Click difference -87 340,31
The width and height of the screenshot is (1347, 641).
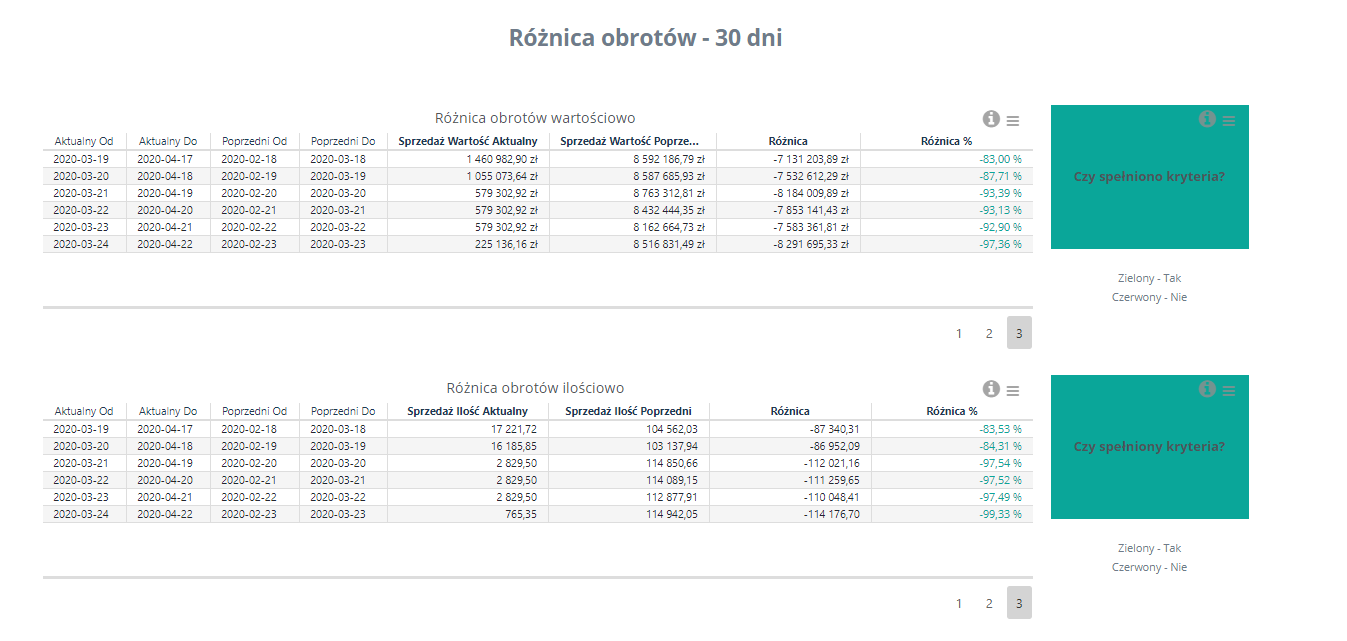pyautogui.click(x=834, y=429)
